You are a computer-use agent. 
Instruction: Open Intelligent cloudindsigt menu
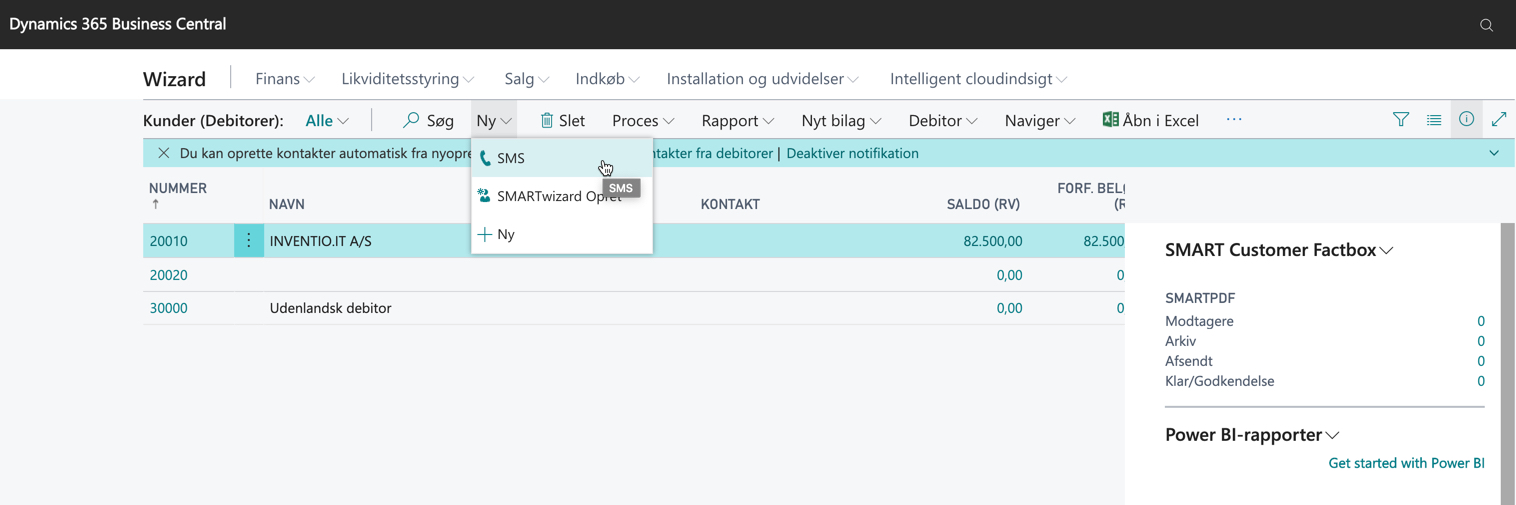979,79
